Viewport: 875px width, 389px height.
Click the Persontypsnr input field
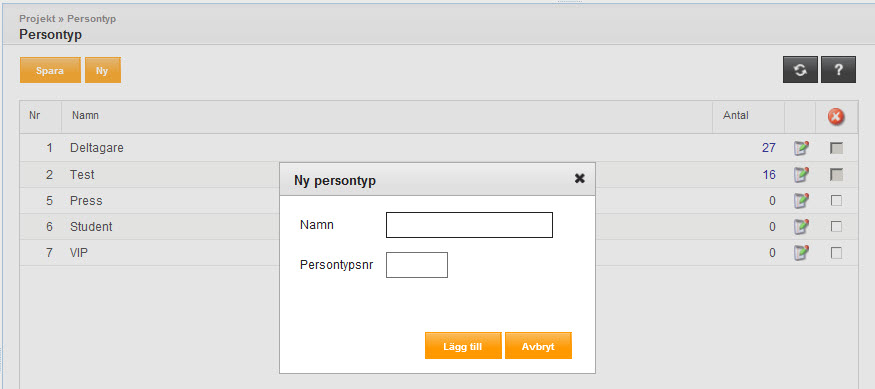click(x=417, y=265)
